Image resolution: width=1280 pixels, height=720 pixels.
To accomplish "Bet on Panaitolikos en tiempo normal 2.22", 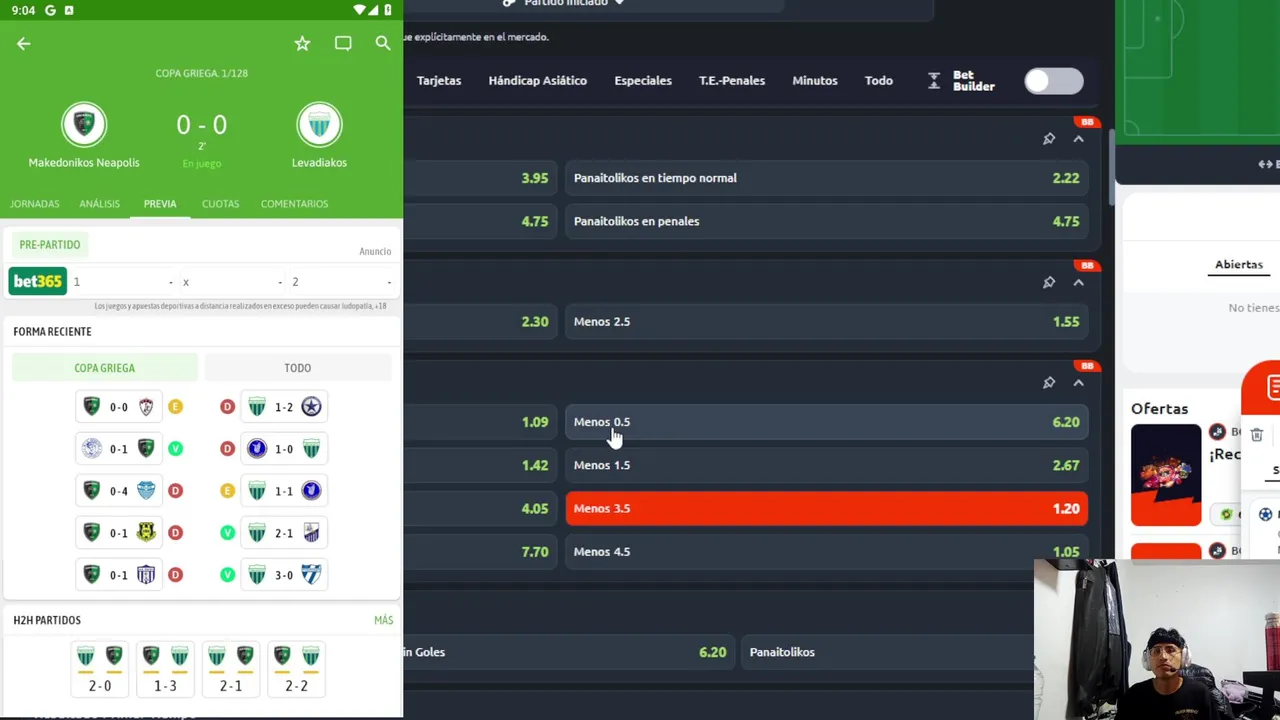I will 827,178.
